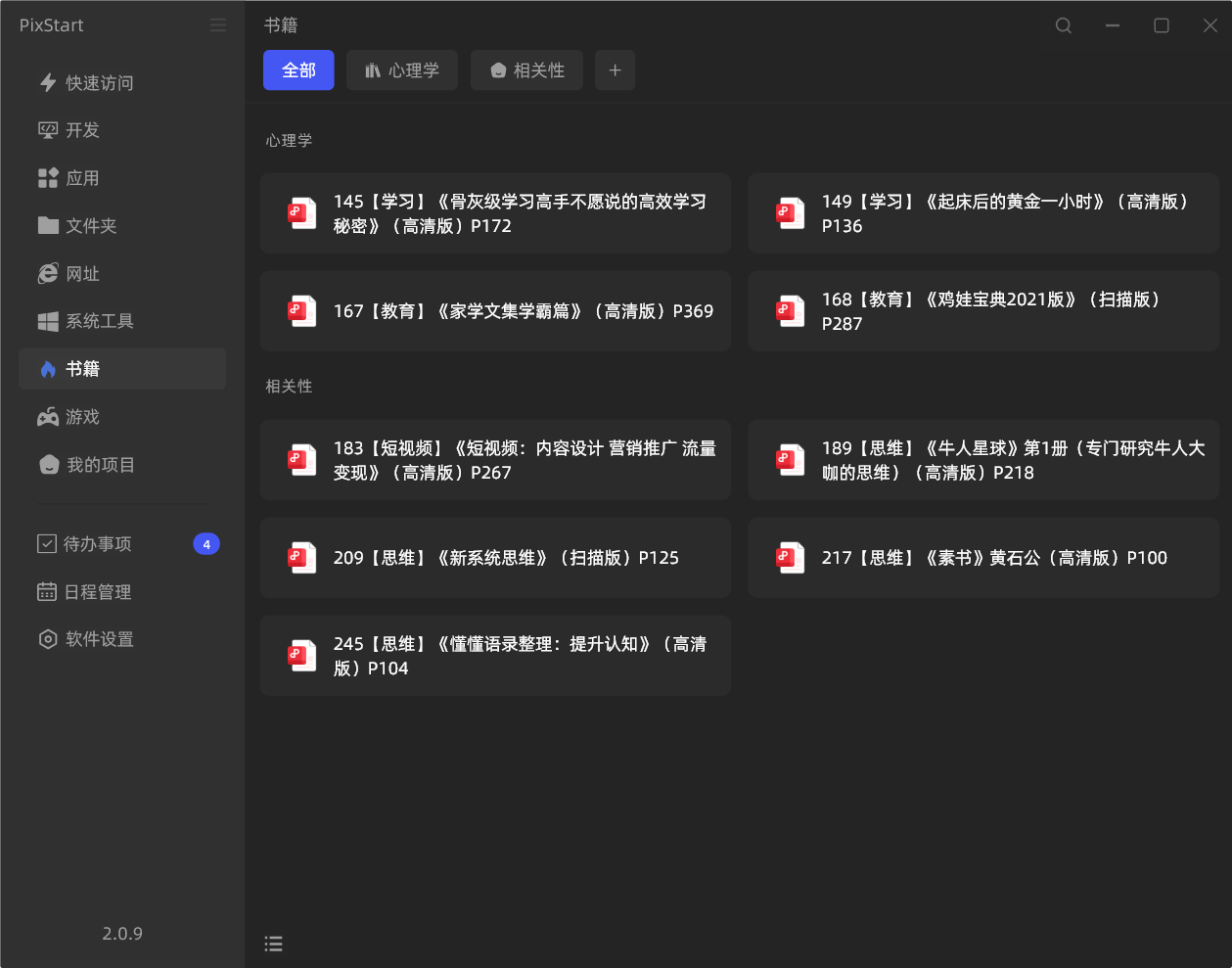The width and height of the screenshot is (1232, 968).
Task: Click the PDF icon of book 168
Action: [x=790, y=311]
